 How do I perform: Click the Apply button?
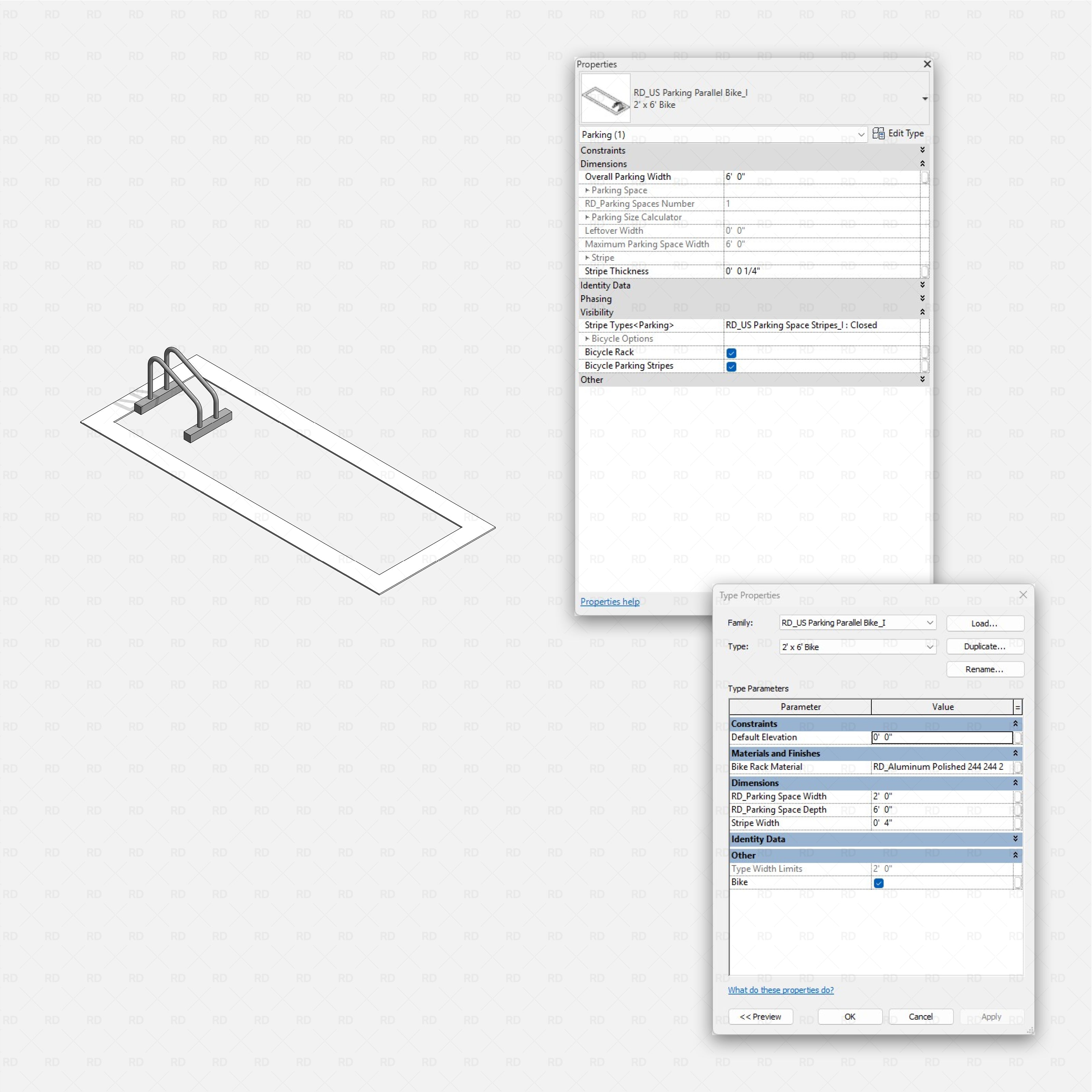point(991,1016)
